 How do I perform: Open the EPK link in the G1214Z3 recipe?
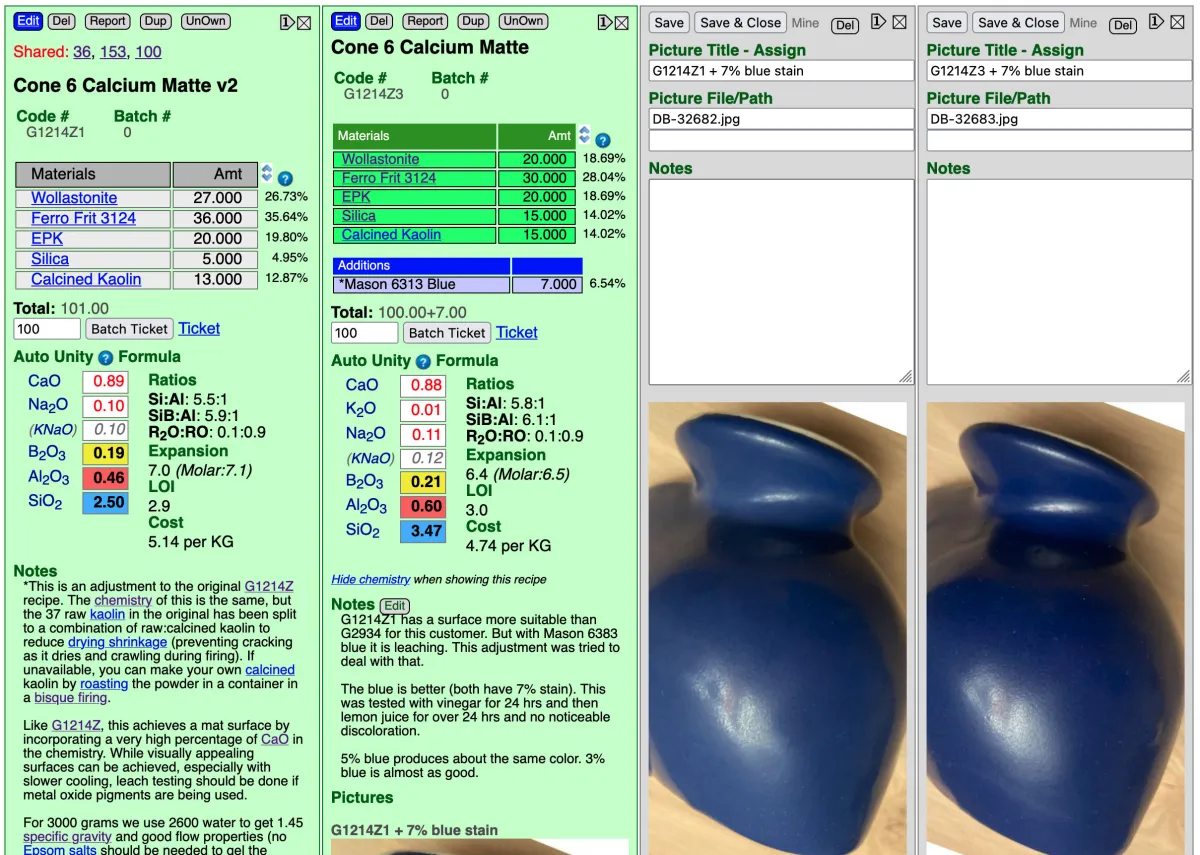click(356, 197)
